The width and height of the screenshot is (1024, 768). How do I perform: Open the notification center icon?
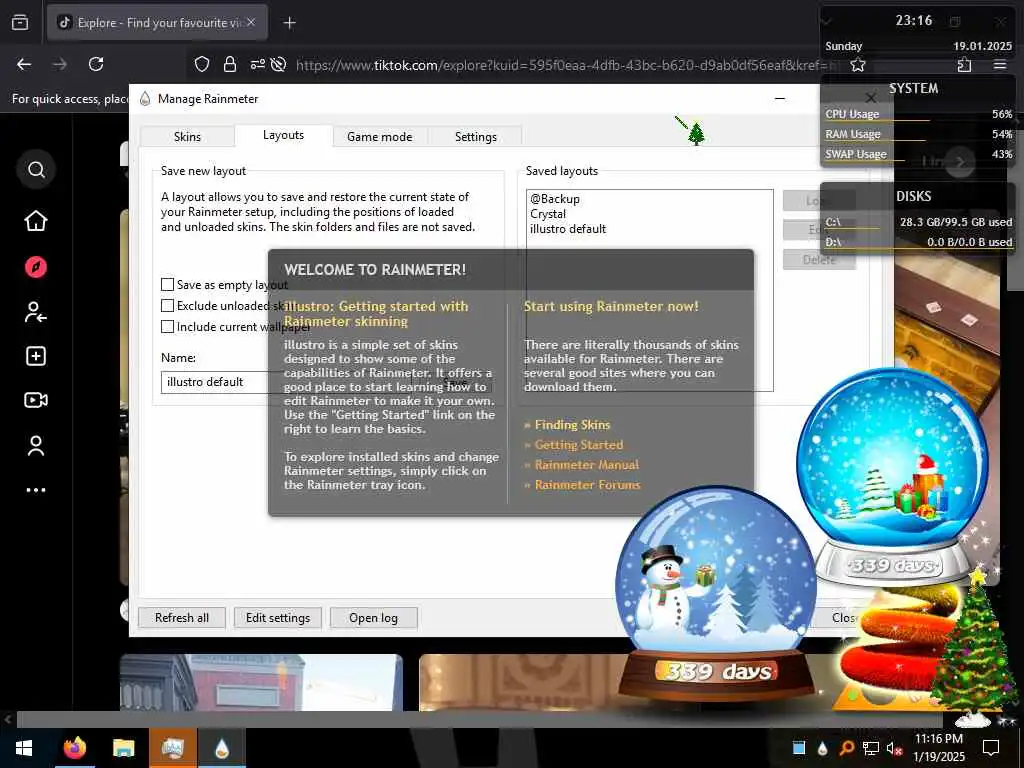[x=991, y=748]
